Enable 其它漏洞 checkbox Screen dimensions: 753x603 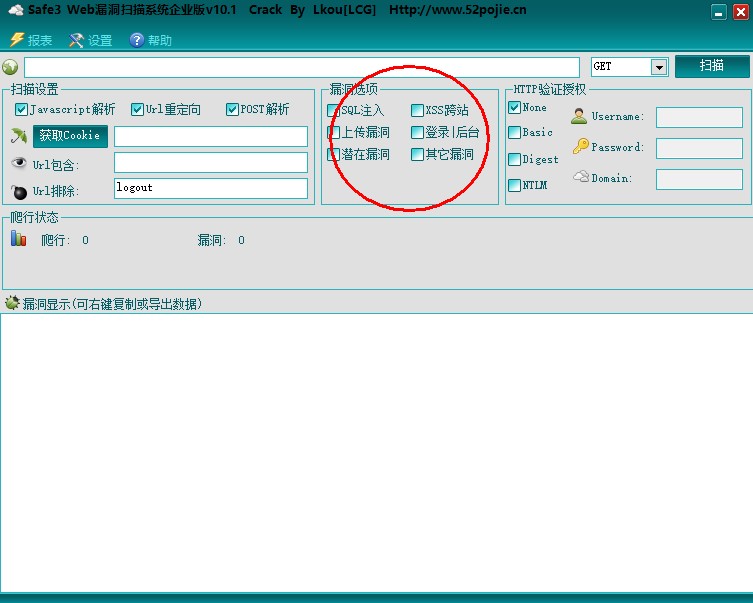coord(417,155)
